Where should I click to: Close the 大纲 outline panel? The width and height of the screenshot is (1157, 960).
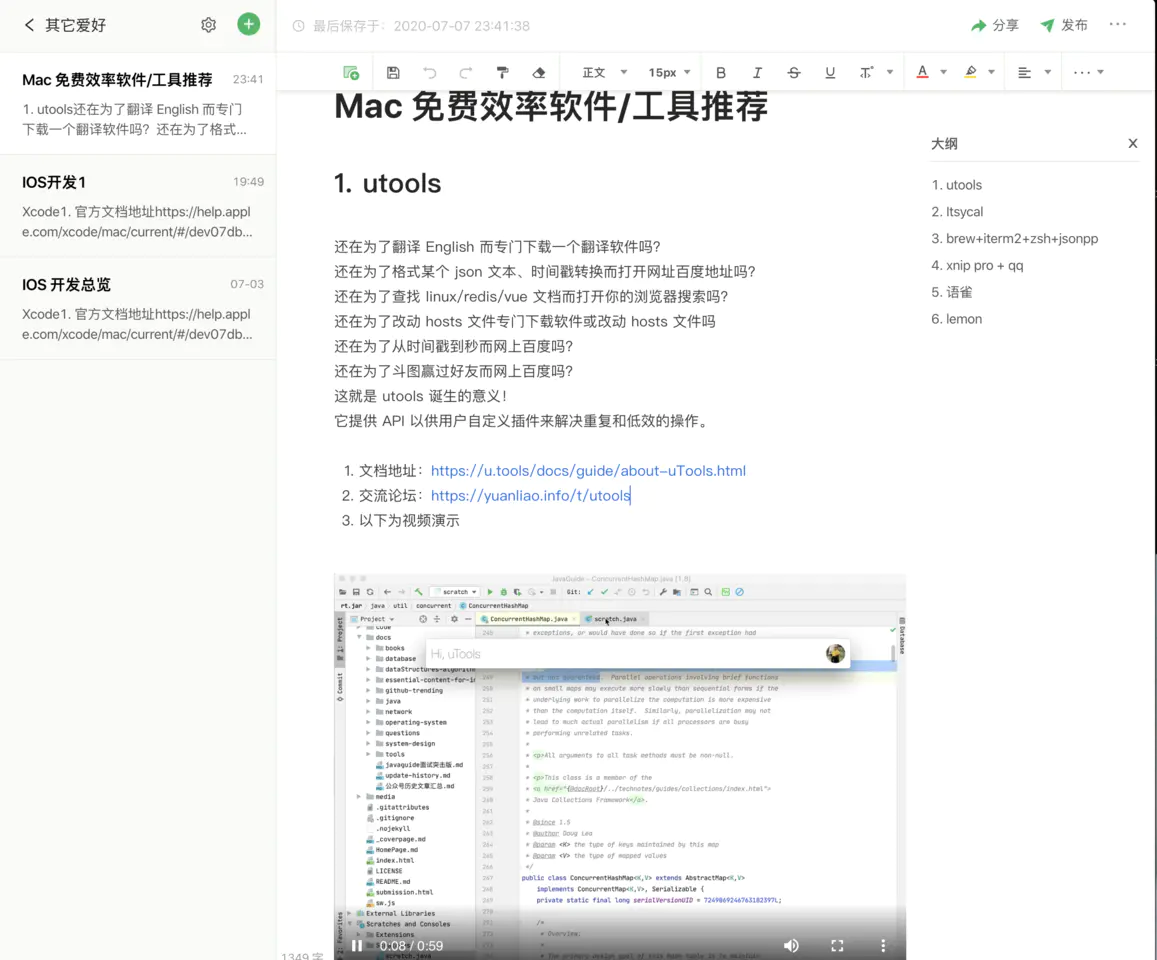click(x=1133, y=143)
